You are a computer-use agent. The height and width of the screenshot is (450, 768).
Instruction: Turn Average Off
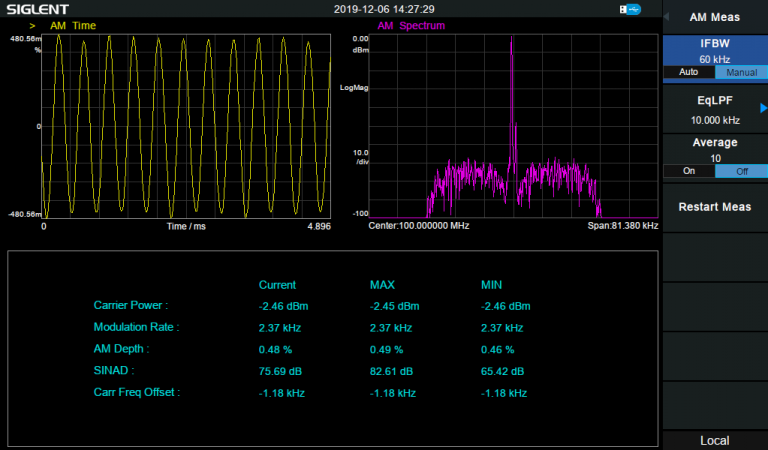point(741,171)
